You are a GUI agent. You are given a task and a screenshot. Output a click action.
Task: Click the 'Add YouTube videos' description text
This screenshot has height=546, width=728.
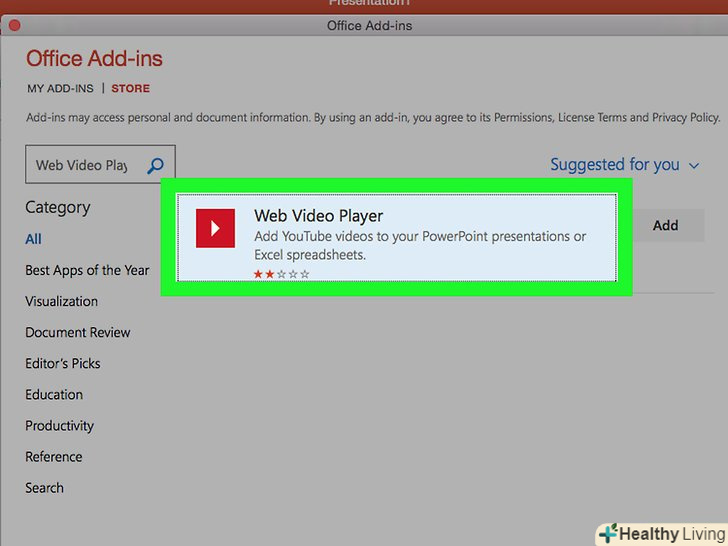pos(420,246)
